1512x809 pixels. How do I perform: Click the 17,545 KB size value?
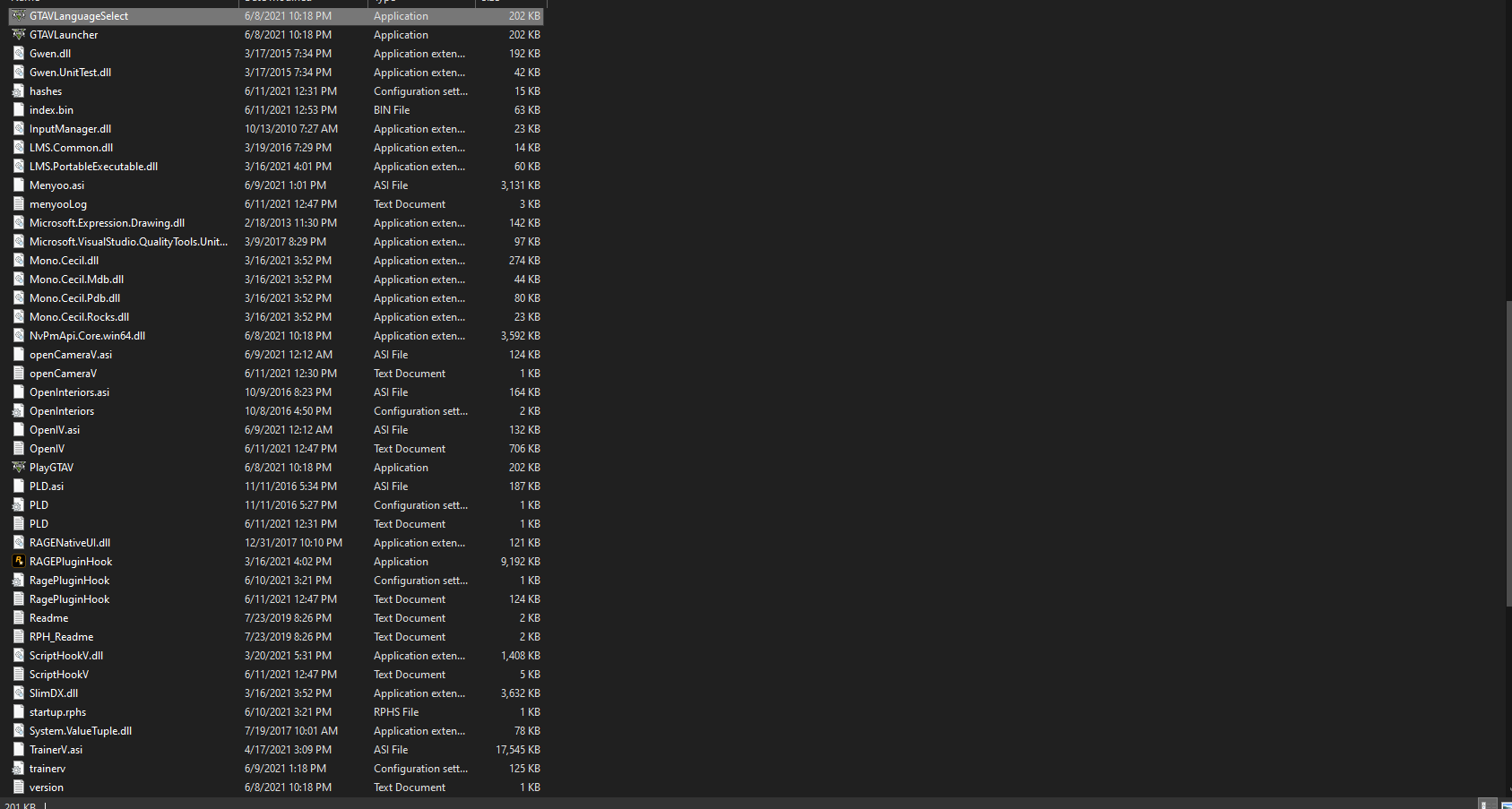pos(518,750)
